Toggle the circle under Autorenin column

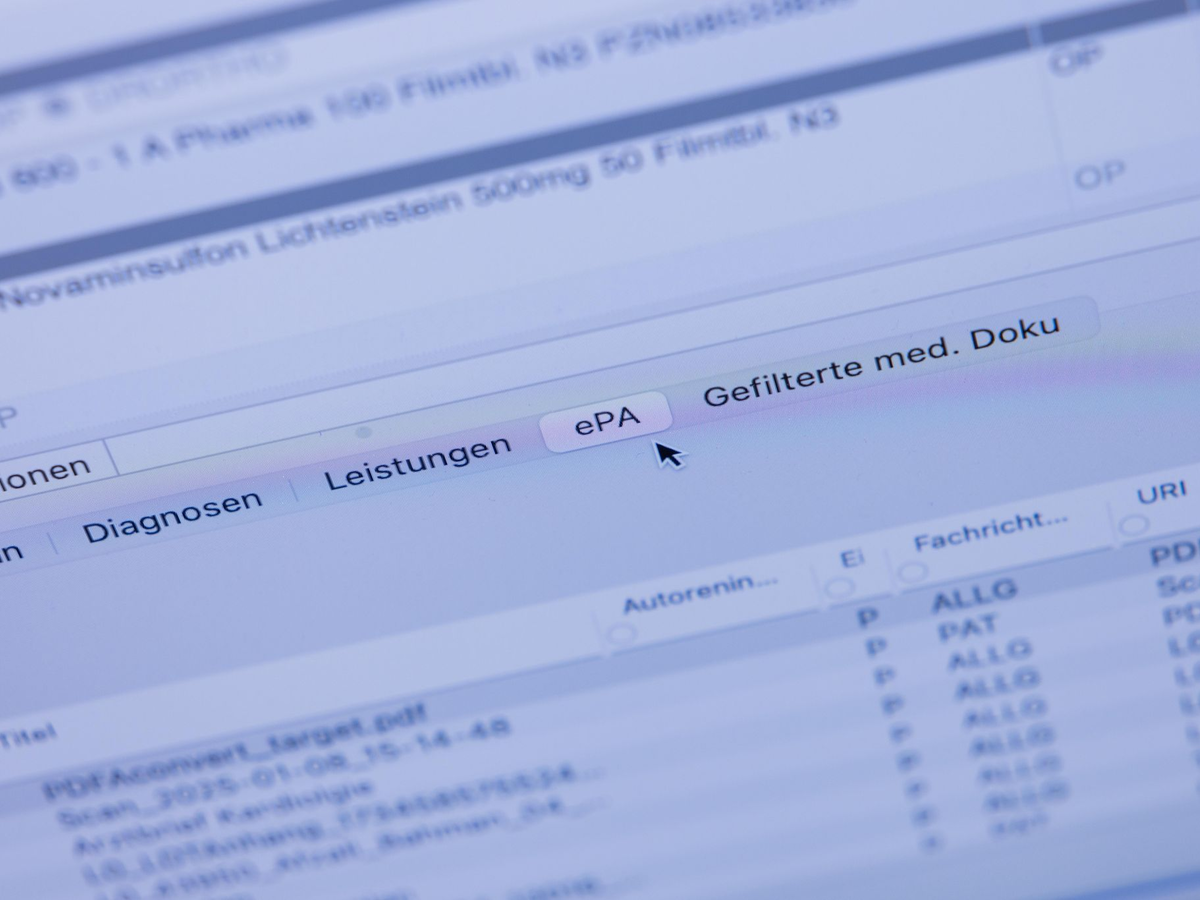[622, 633]
